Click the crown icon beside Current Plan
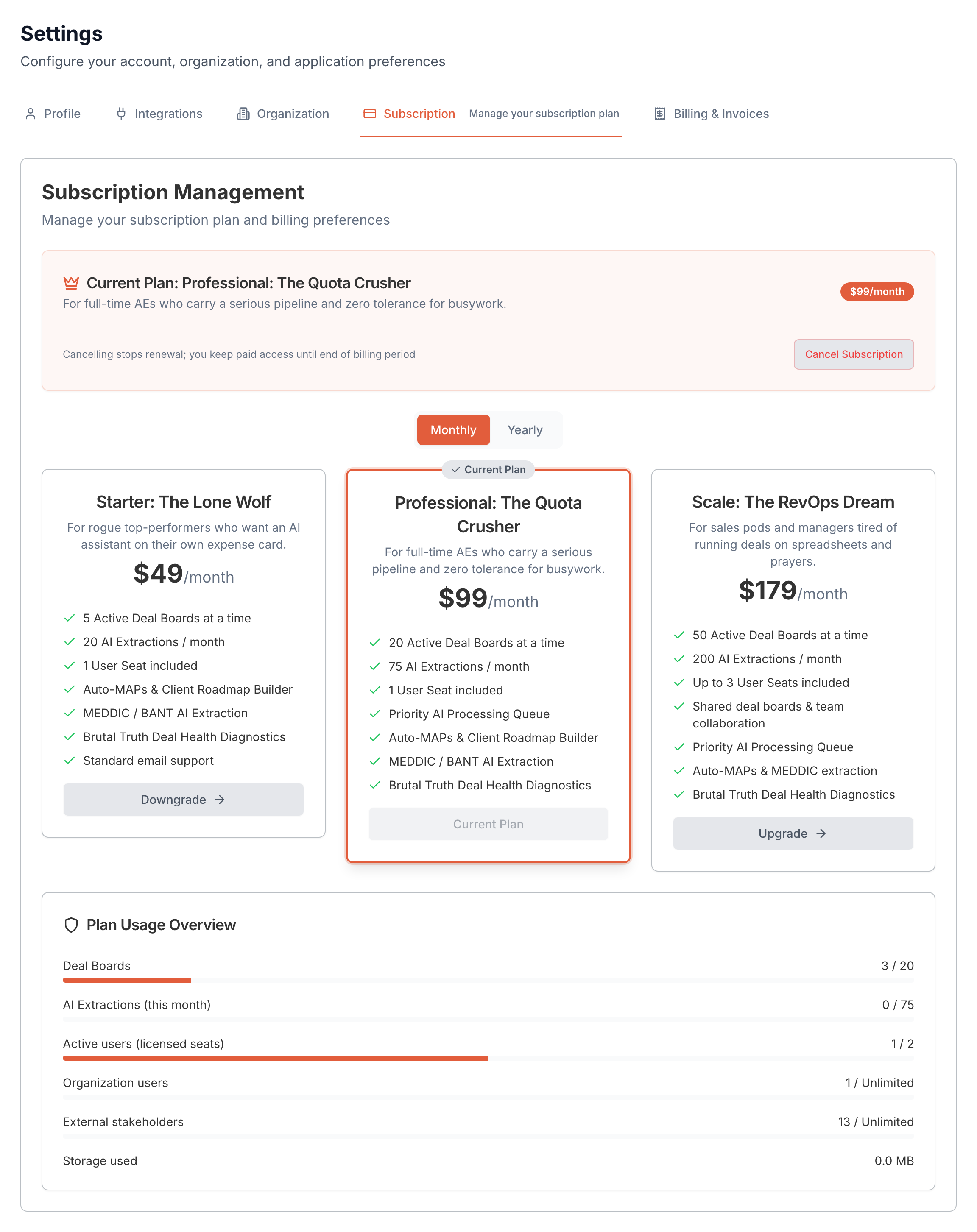This screenshot has width=977, height=1232. 71,283
